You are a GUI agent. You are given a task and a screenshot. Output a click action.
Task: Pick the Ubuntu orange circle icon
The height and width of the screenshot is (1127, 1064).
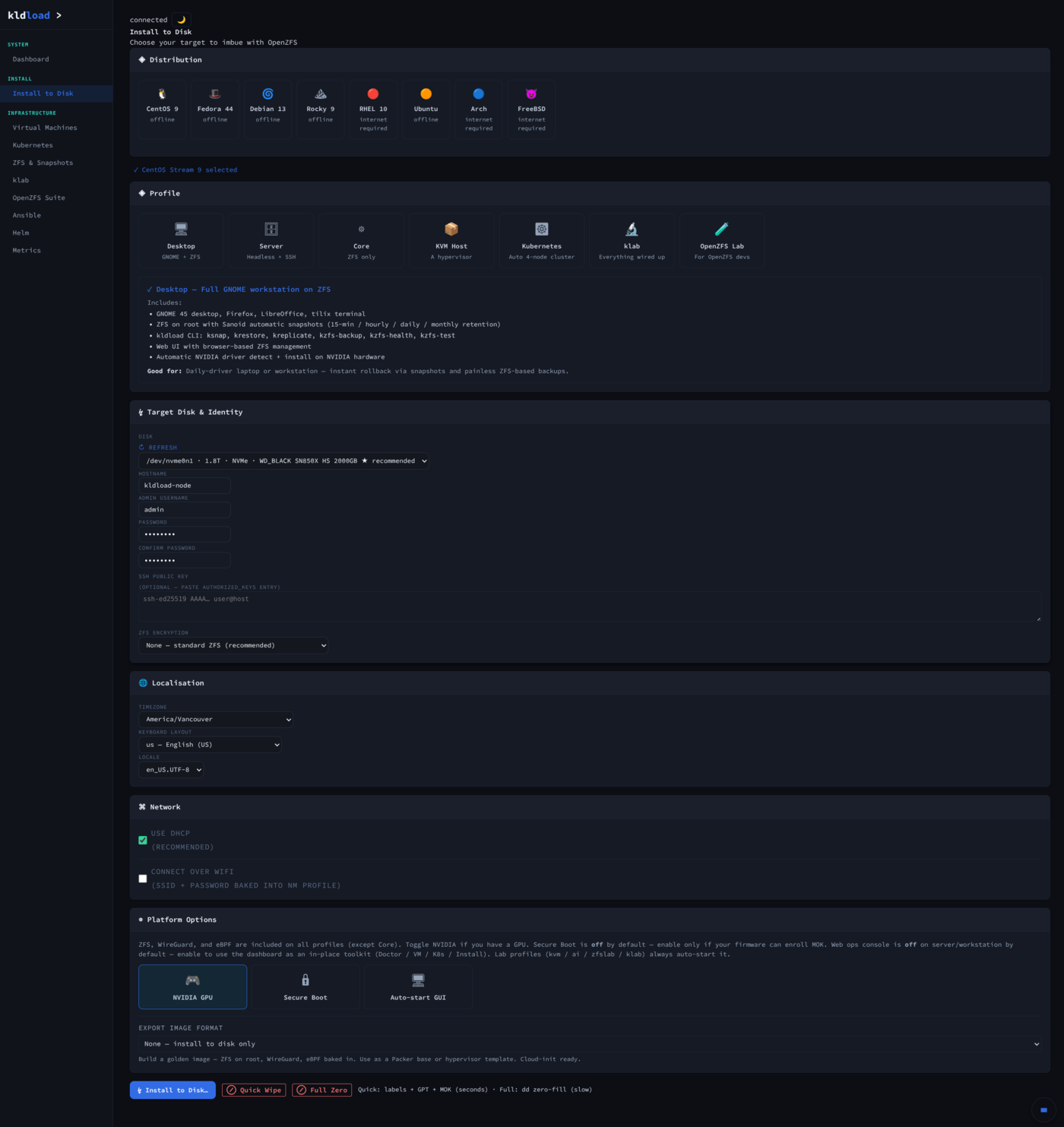[426, 93]
